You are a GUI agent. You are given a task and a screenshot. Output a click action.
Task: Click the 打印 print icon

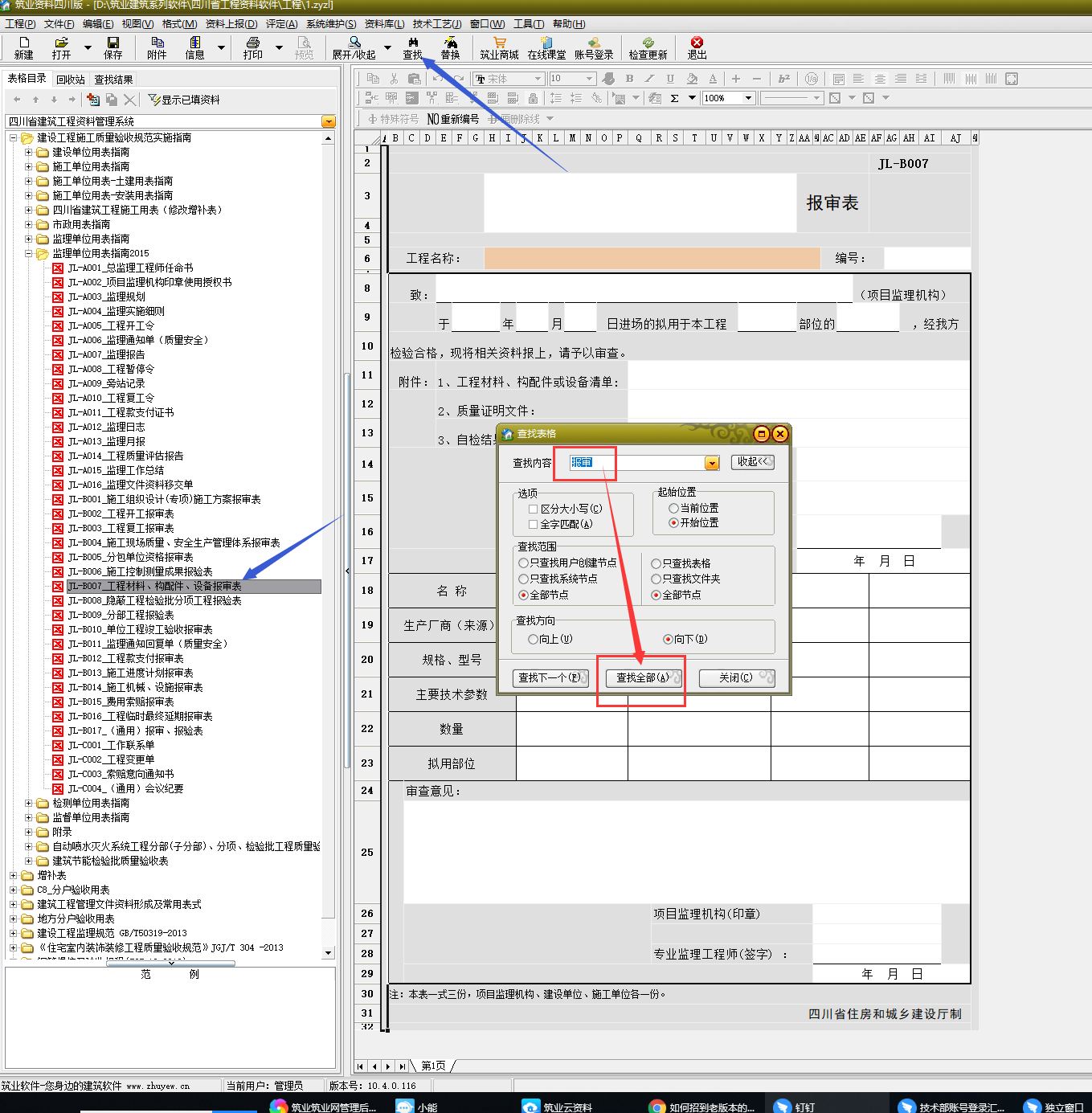(253, 48)
